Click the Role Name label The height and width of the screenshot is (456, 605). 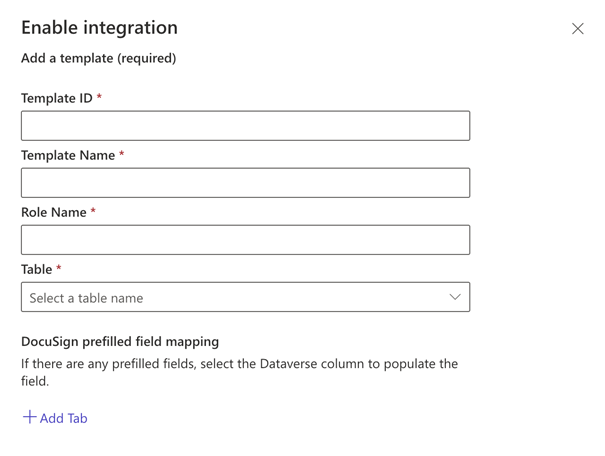click(x=53, y=212)
